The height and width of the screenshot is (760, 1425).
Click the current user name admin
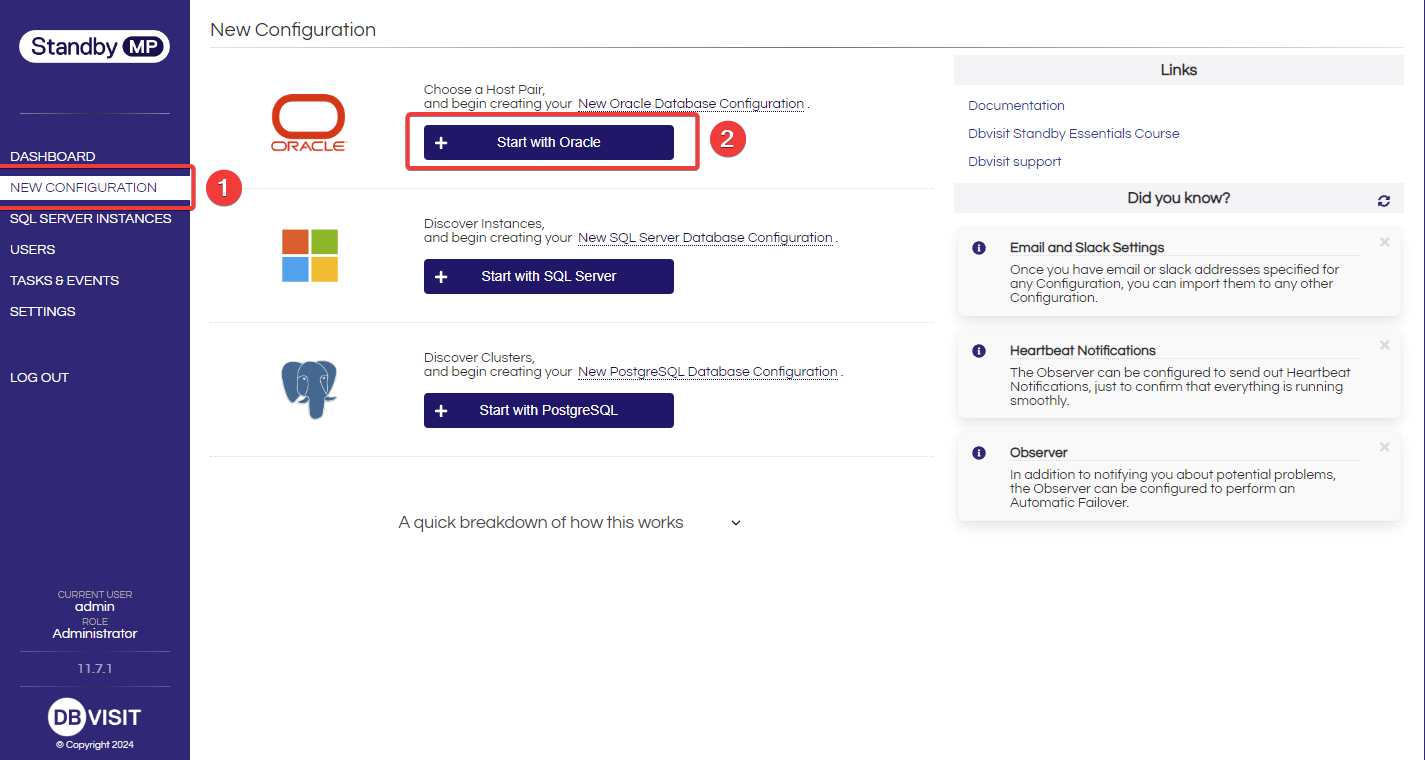click(95, 607)
